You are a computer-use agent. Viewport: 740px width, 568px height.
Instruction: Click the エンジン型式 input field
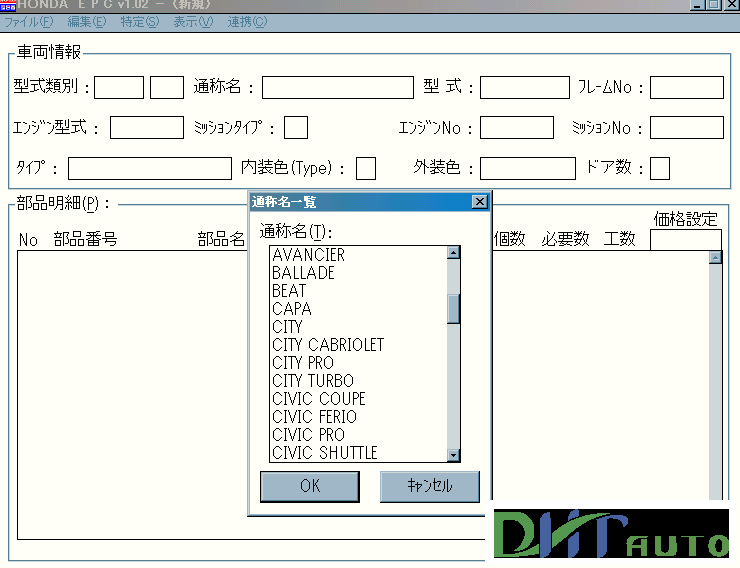click(147, 127)
